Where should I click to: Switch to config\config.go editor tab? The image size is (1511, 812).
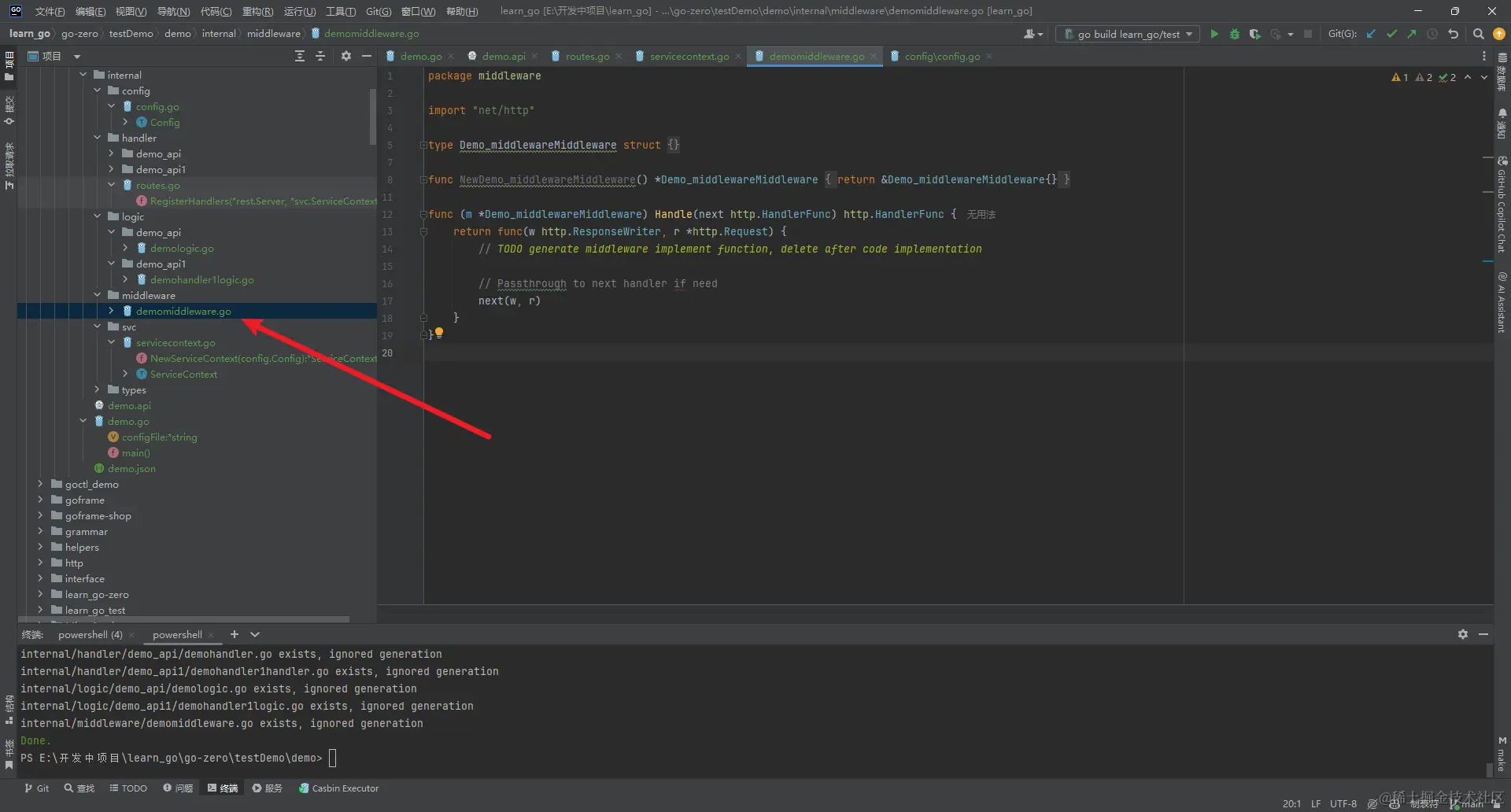click(x=942, y=56)
